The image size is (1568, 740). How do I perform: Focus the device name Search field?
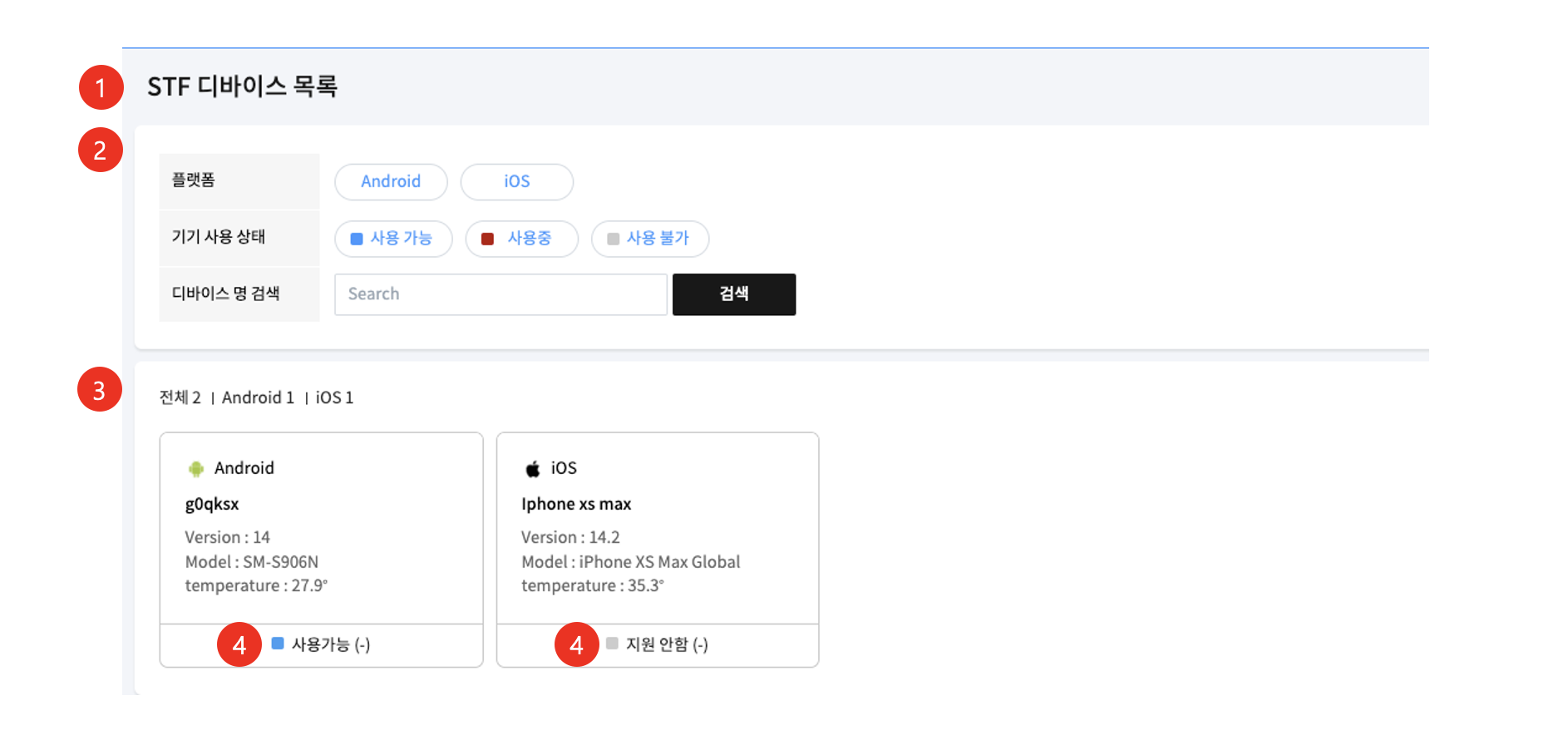[x=500, y=294]
